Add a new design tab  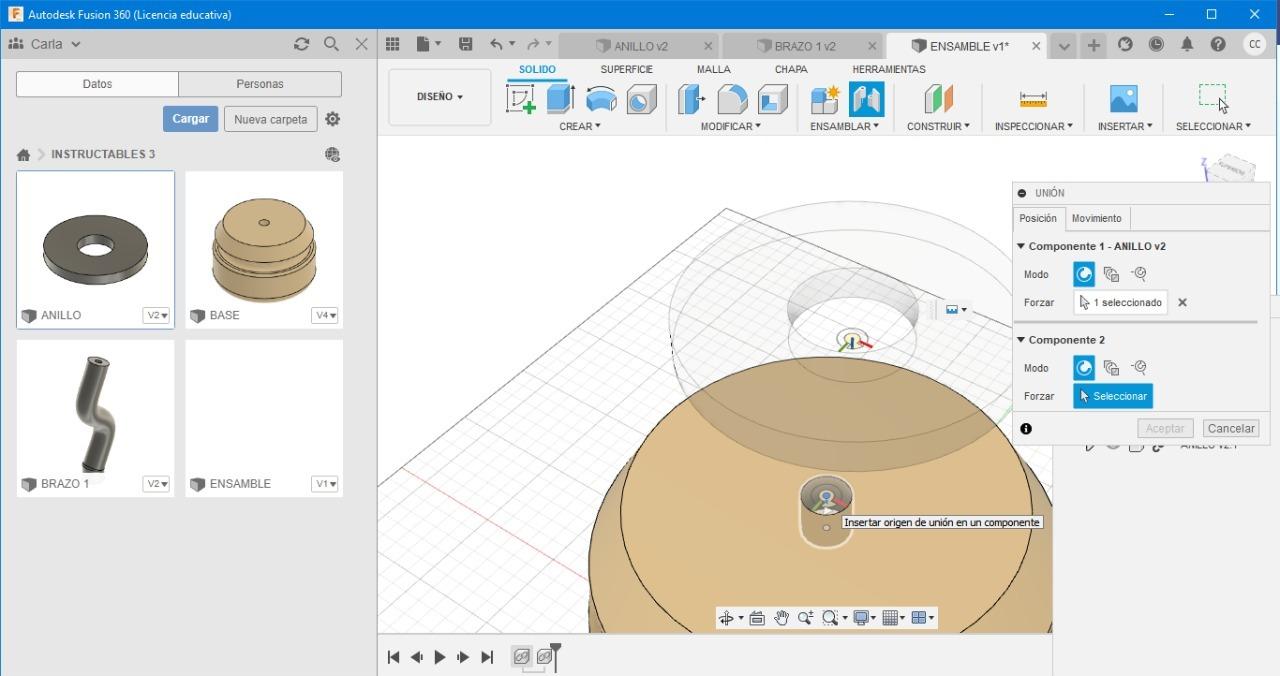coord(1094,45)
